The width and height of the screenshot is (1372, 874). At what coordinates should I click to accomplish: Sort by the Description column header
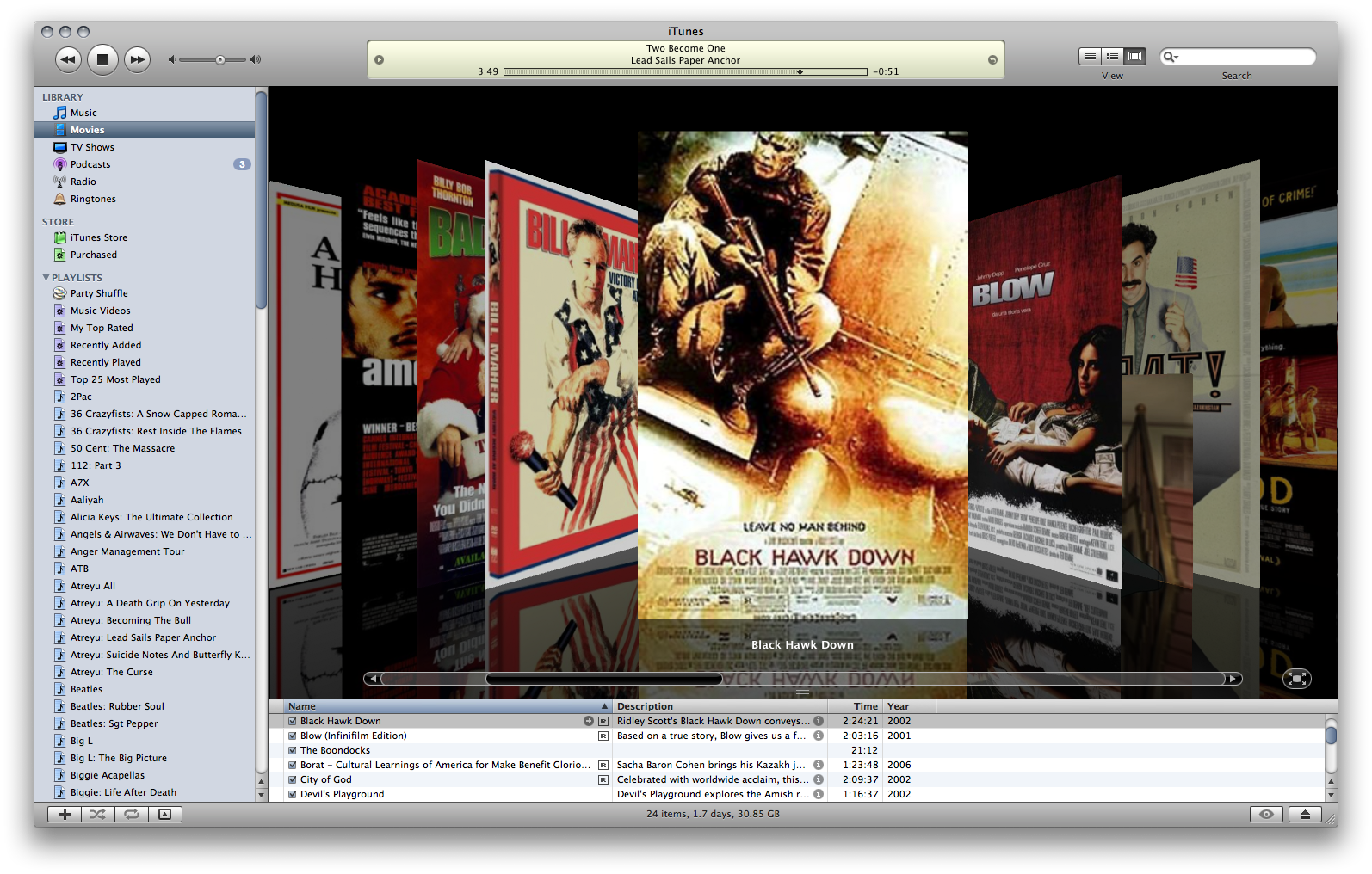(x=720, y=706)
